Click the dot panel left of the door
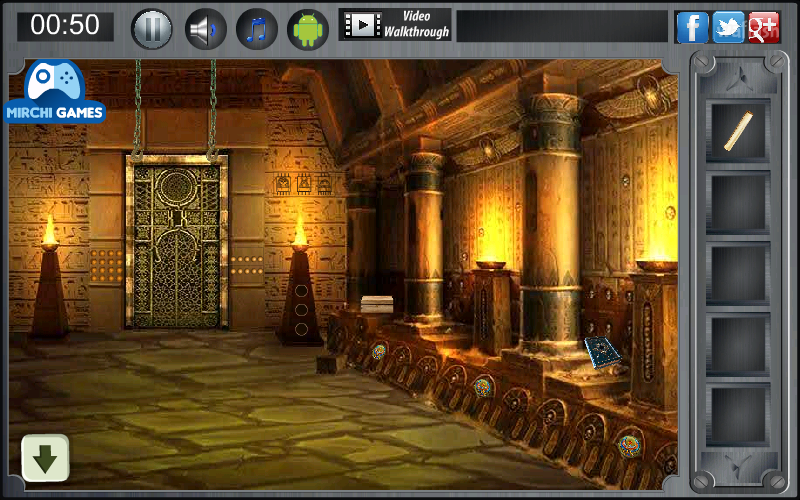800x500 pixels. point(107,265)
